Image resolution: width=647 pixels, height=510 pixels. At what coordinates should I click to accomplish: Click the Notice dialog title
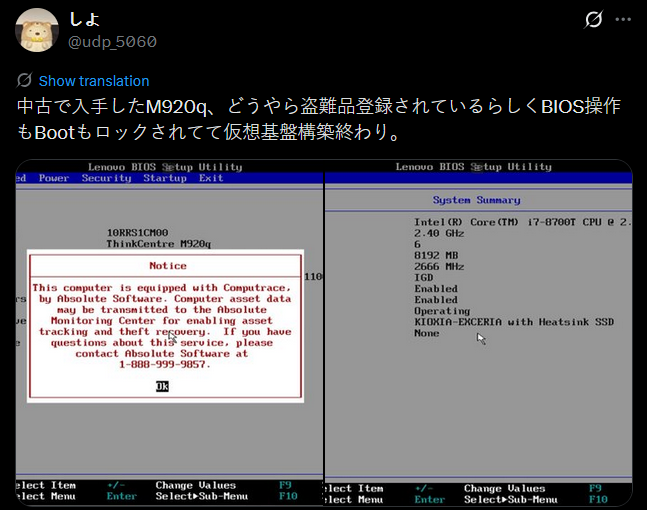click(x=167, y=266)
